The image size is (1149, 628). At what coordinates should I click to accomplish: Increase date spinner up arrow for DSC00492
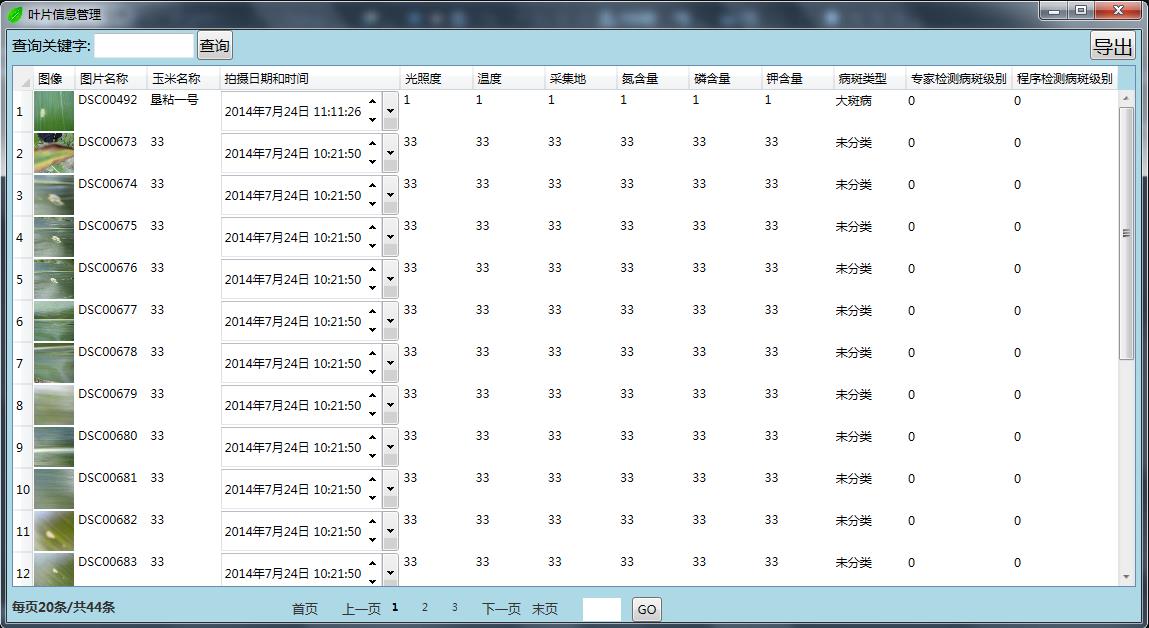click(x=373, y=103)
